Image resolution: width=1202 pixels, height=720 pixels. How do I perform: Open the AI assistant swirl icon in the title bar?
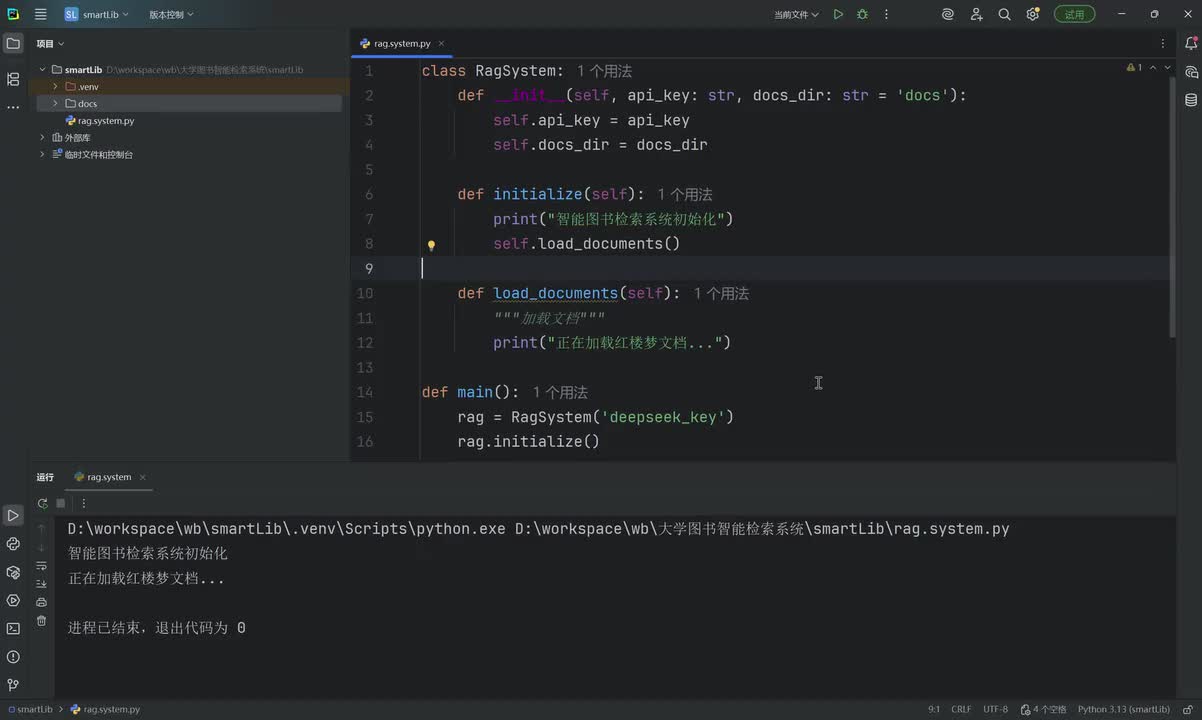pyautogui.click(x=948, y=14)
